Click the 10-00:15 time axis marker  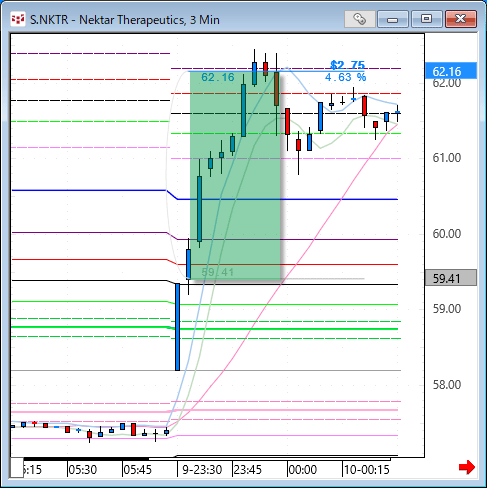(367, 470)
